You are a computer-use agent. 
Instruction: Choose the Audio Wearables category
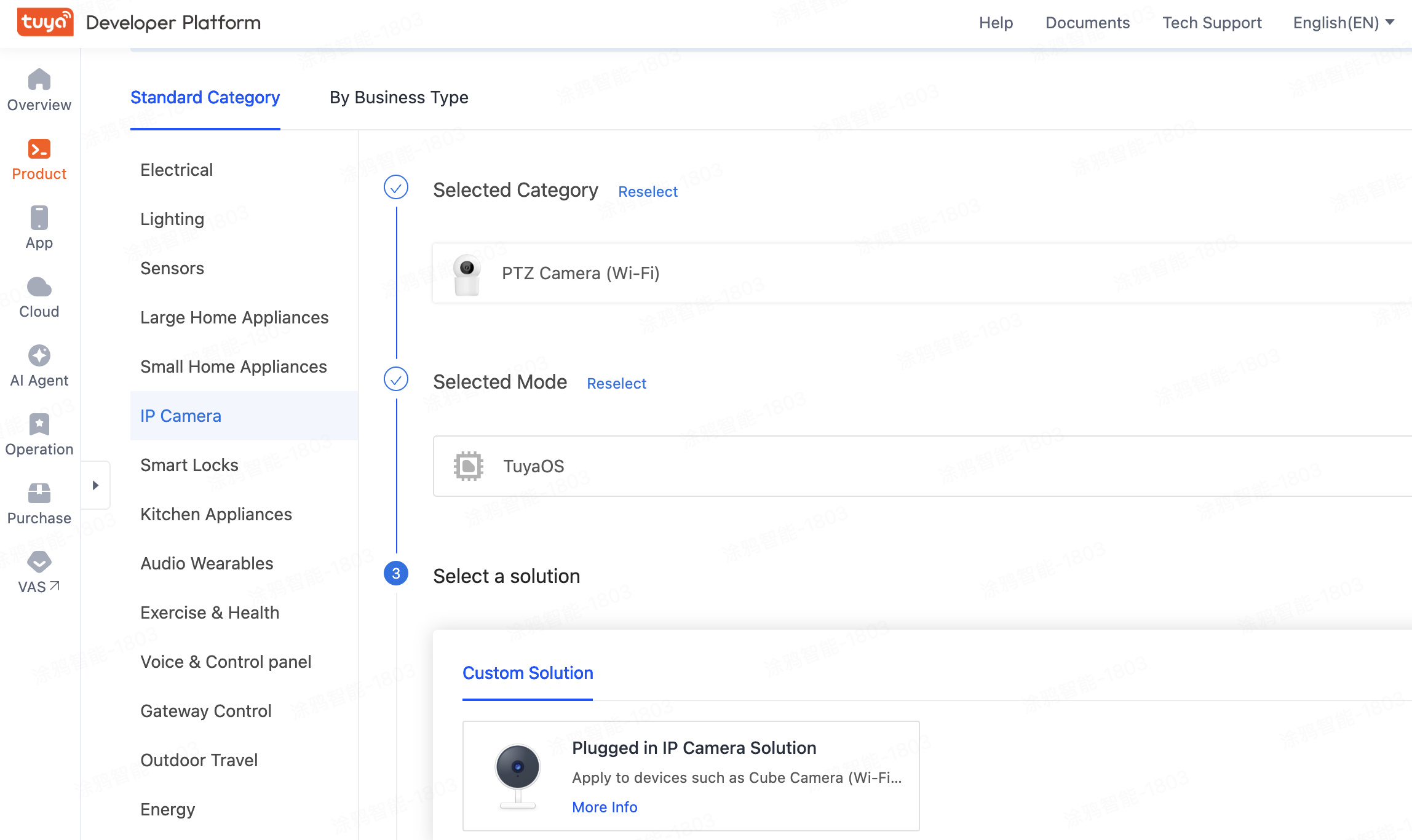244,563
